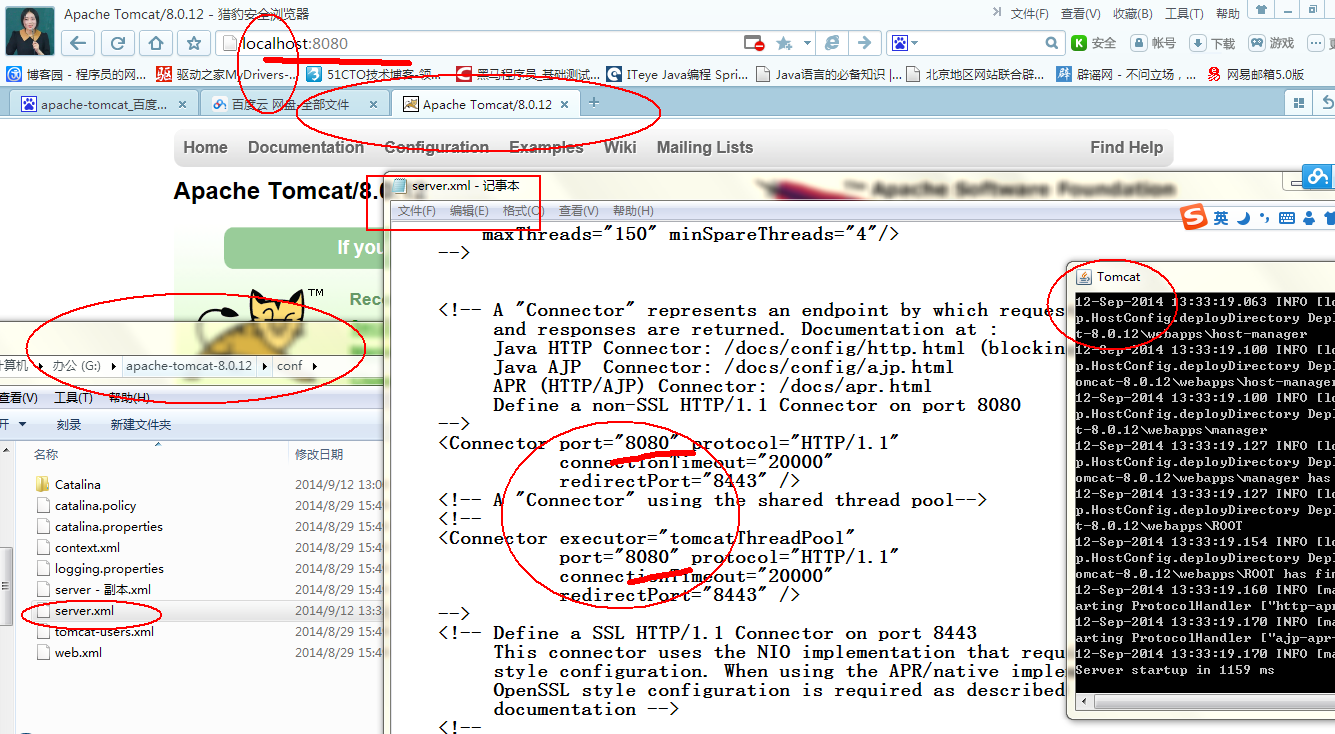Go to the browser home page icon
Viewport: 1335px width, 734px height.
click(156, 43)
